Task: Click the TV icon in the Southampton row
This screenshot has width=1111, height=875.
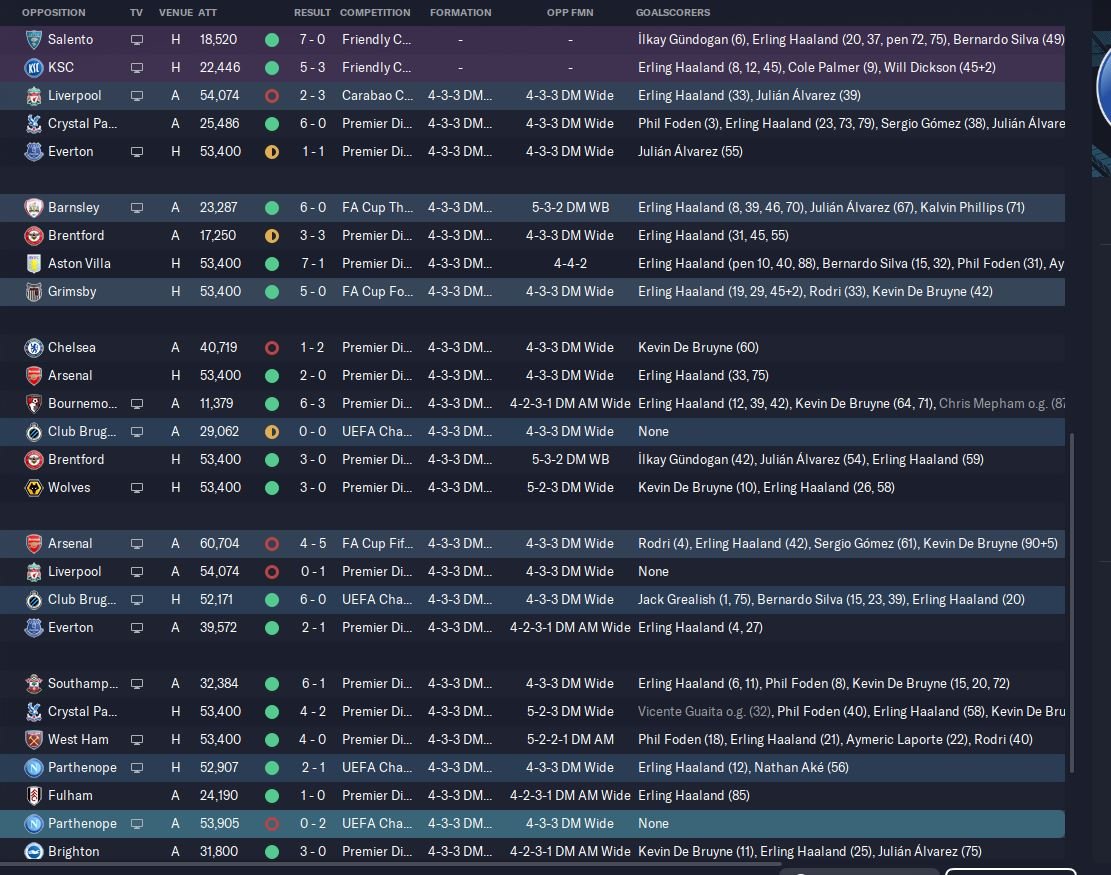Action: [x=137, y=684]
